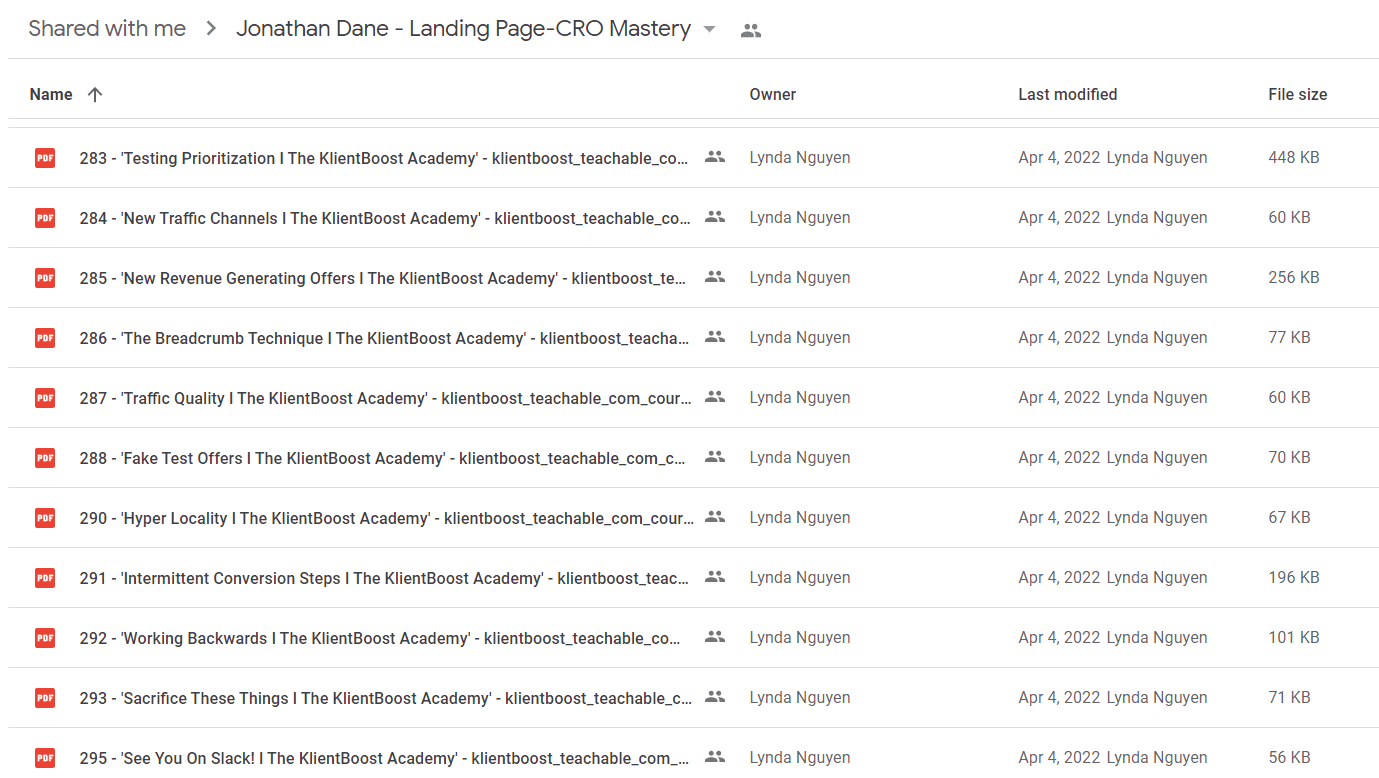This screenshot has height=778, width=1379.
Task: Click PDF icon of file 290 Hyper Locality
Action: 45,518
